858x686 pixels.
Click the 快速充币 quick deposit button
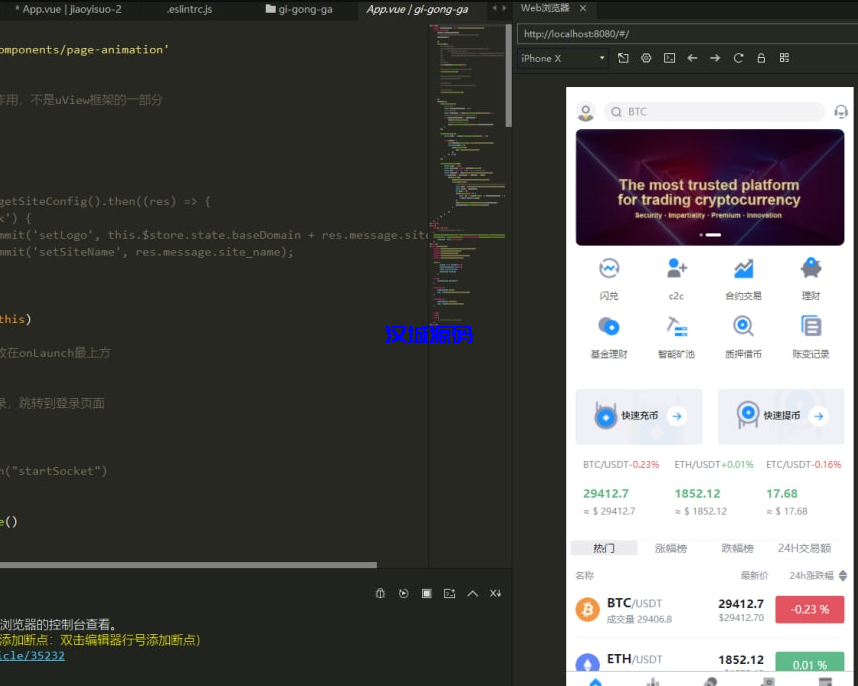639,416
